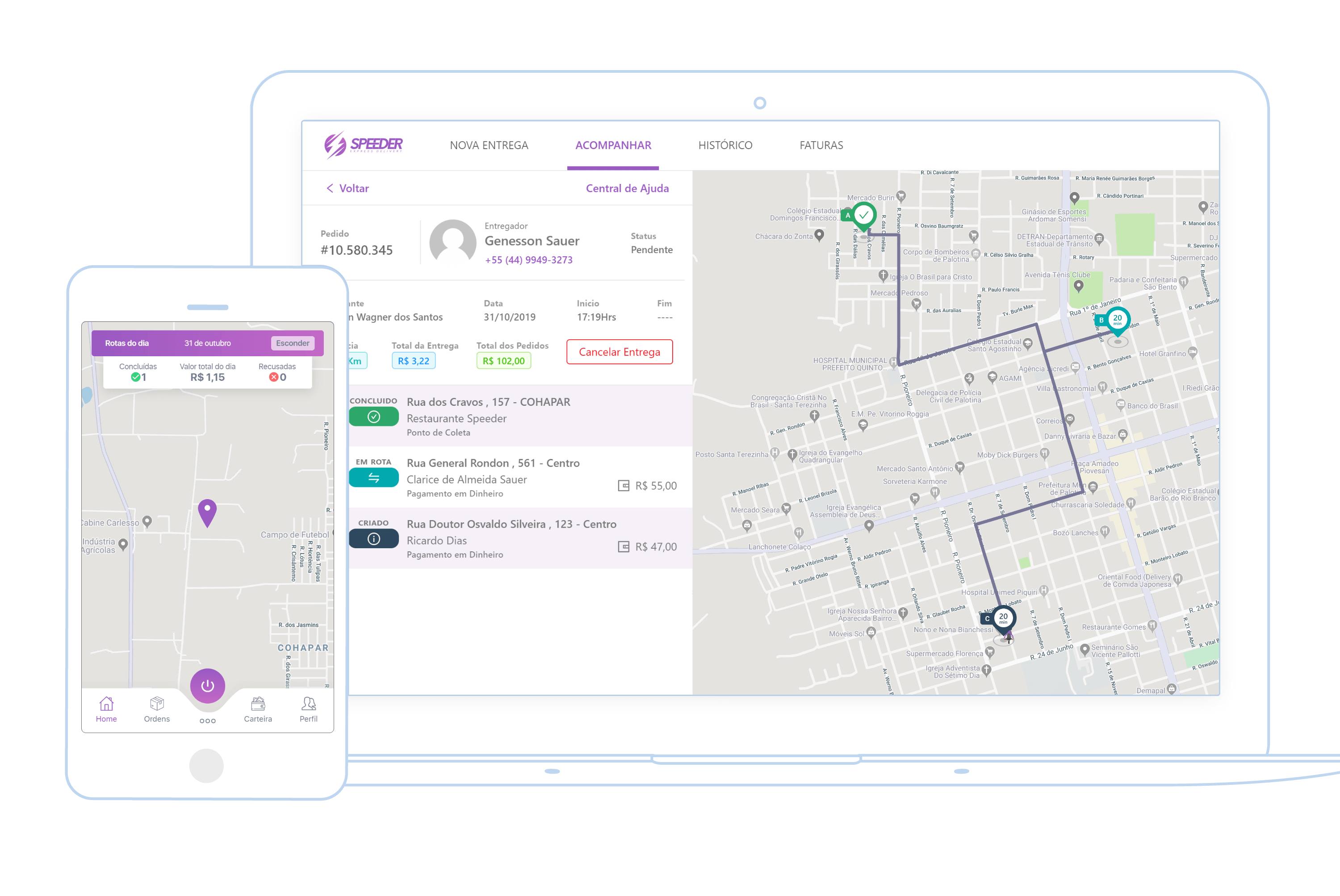Click the dark 20 min marker C on map
The width and height of the screenshot is (1340, 896).
point(1003,618)
